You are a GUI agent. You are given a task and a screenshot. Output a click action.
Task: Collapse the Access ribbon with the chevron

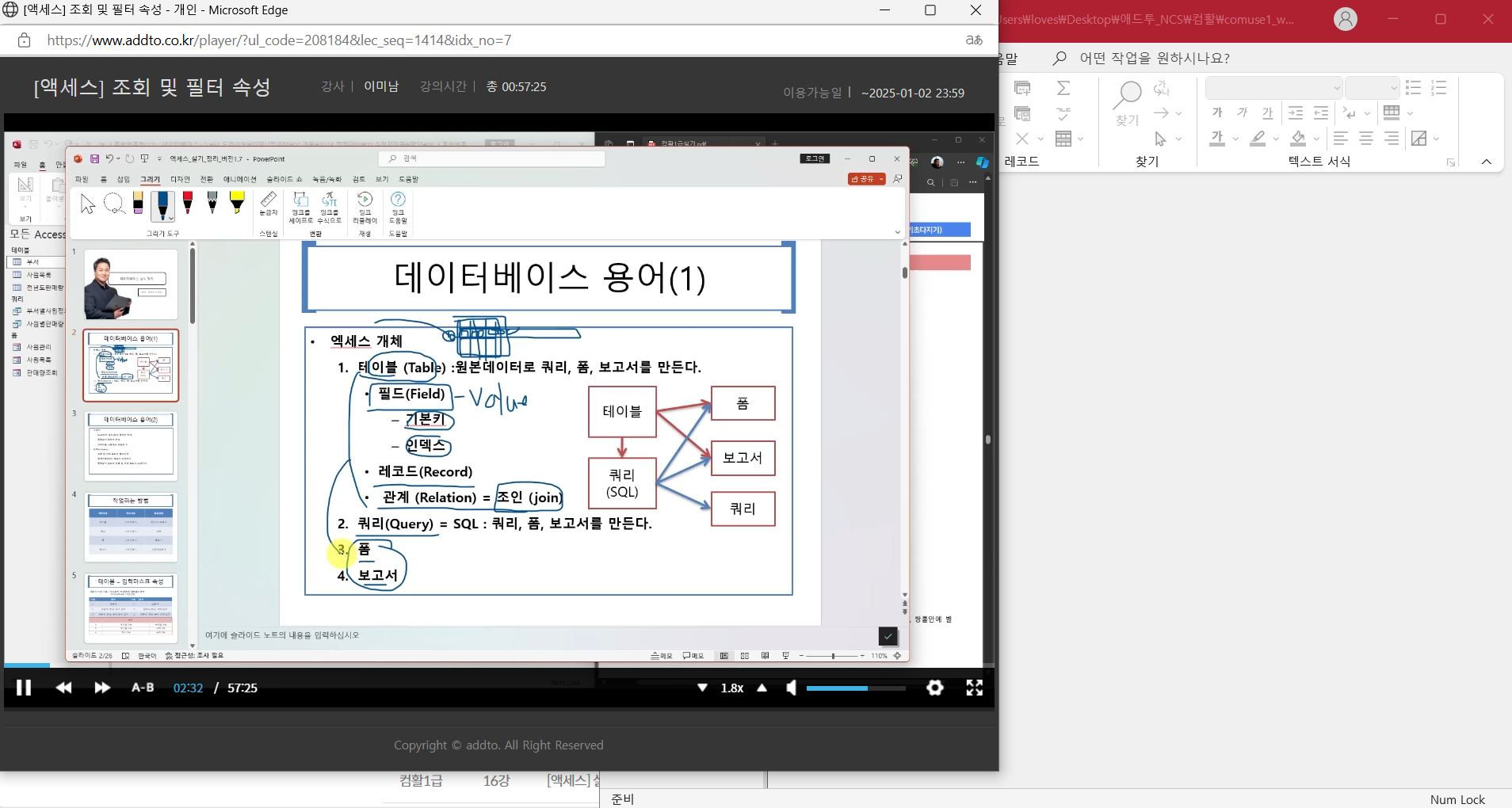point(1487,162)
